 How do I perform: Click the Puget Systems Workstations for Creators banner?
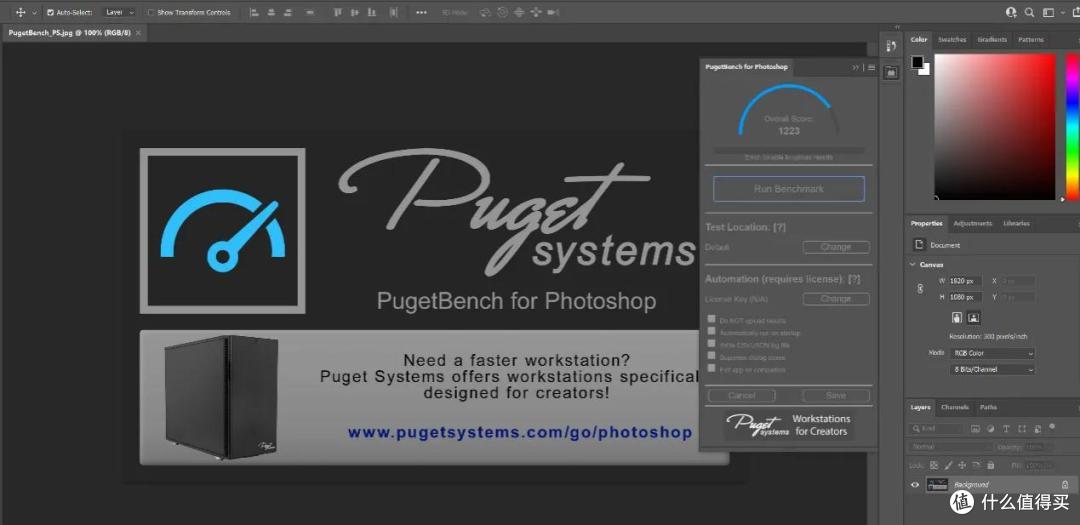789,425
